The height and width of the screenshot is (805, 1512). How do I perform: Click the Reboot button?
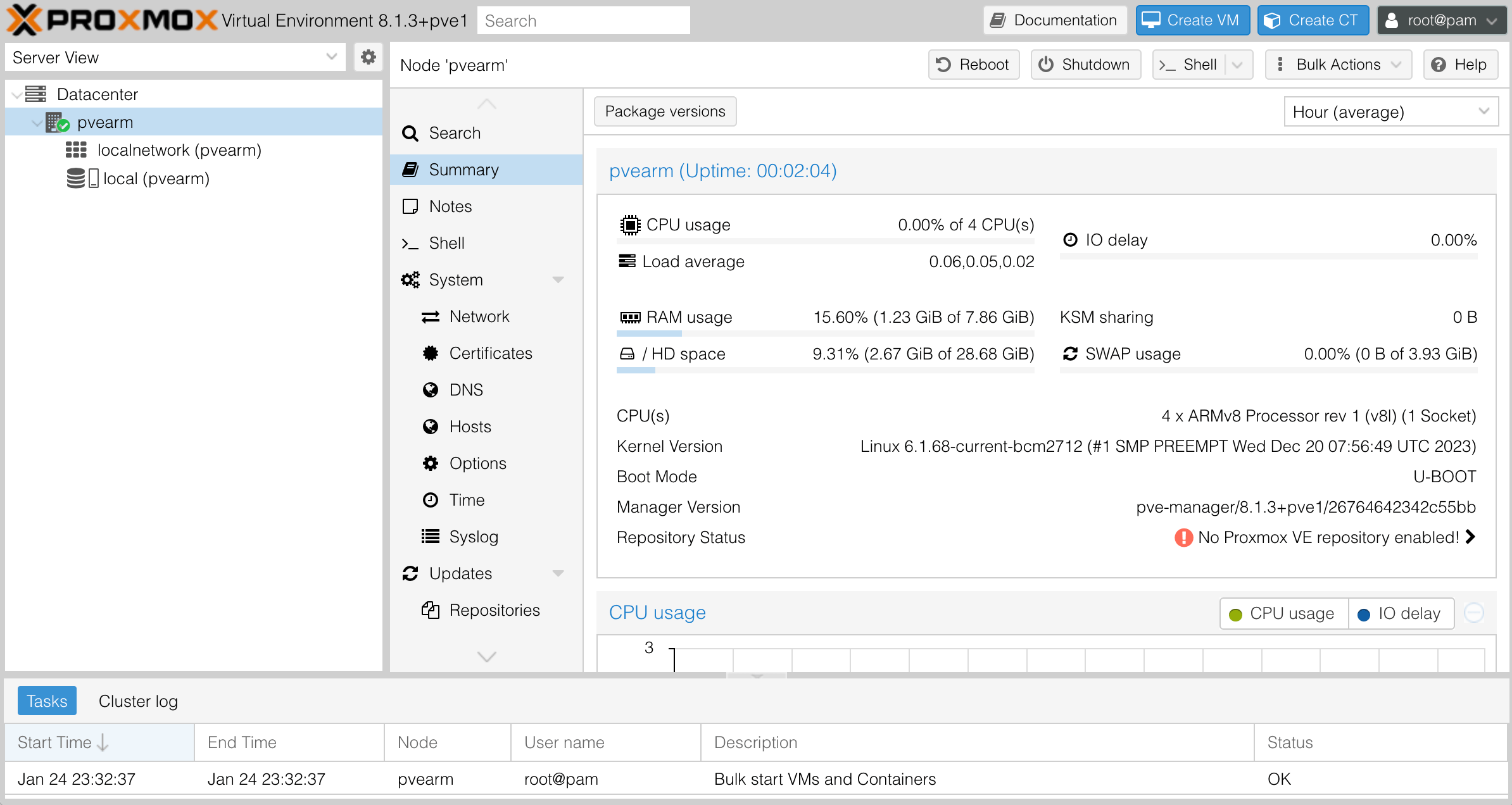tap(973, 65)
